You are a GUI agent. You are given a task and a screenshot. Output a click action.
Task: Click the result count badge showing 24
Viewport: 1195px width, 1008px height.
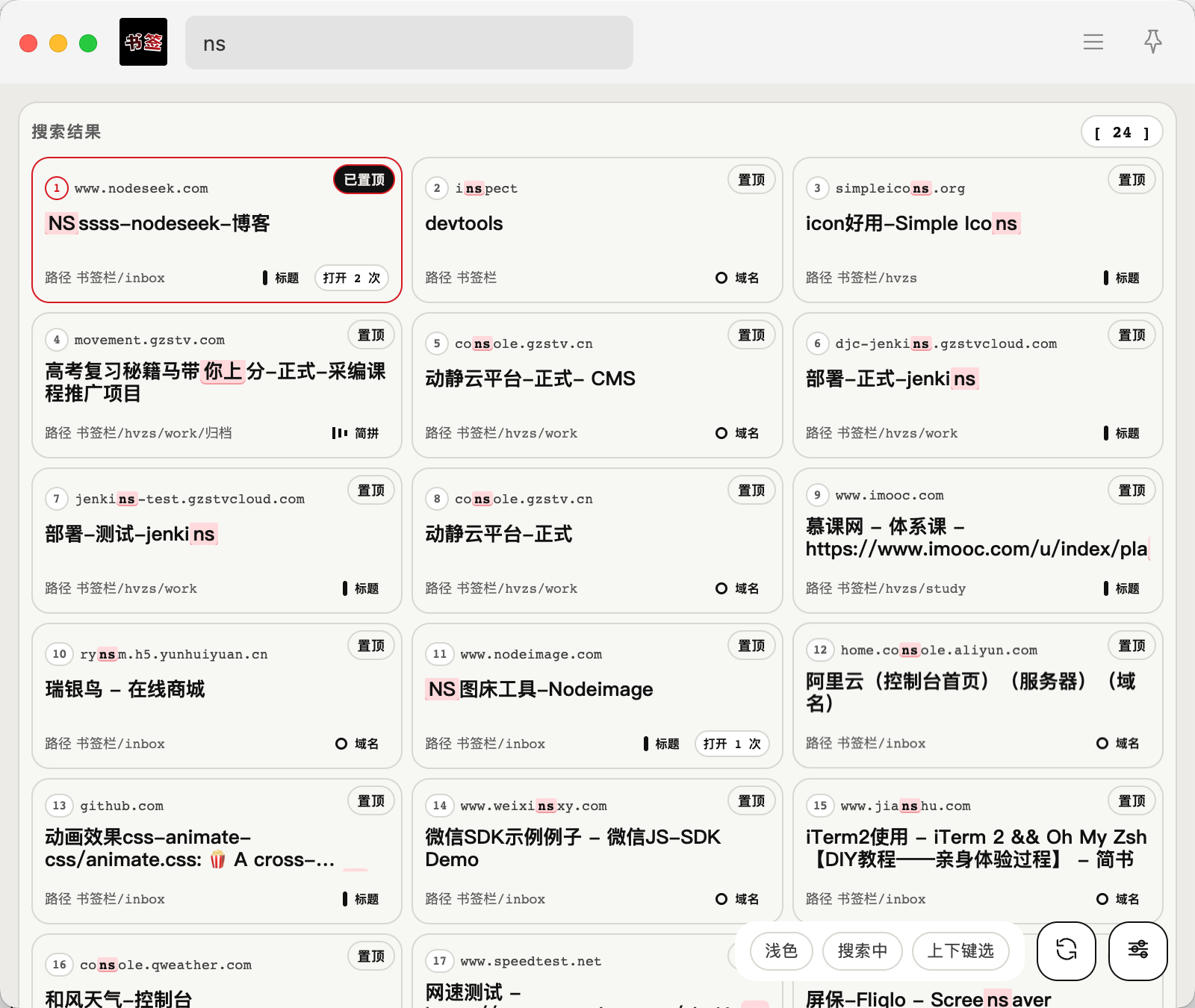coord(1122,132)
